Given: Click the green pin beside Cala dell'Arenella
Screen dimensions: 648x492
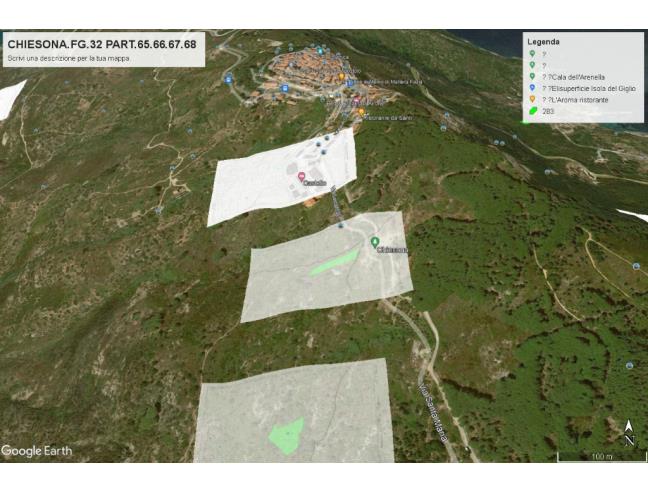Looking at the screenshot, I should [531, 77].
